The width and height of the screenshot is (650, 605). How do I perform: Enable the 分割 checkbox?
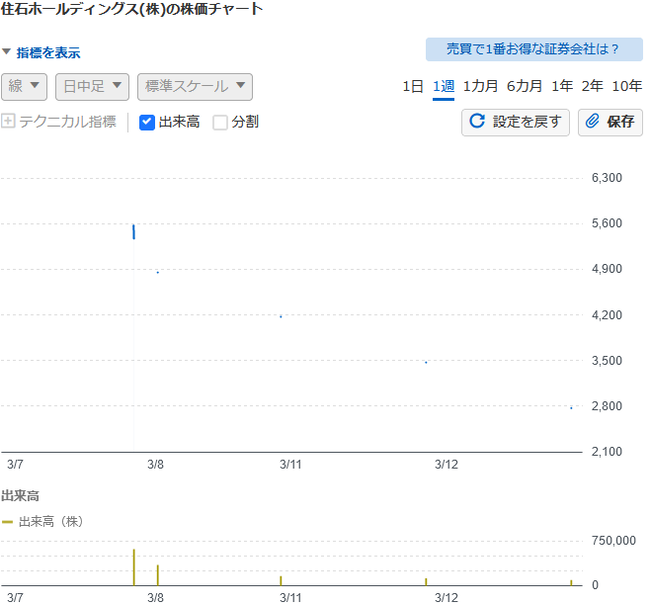click(222, 123)
